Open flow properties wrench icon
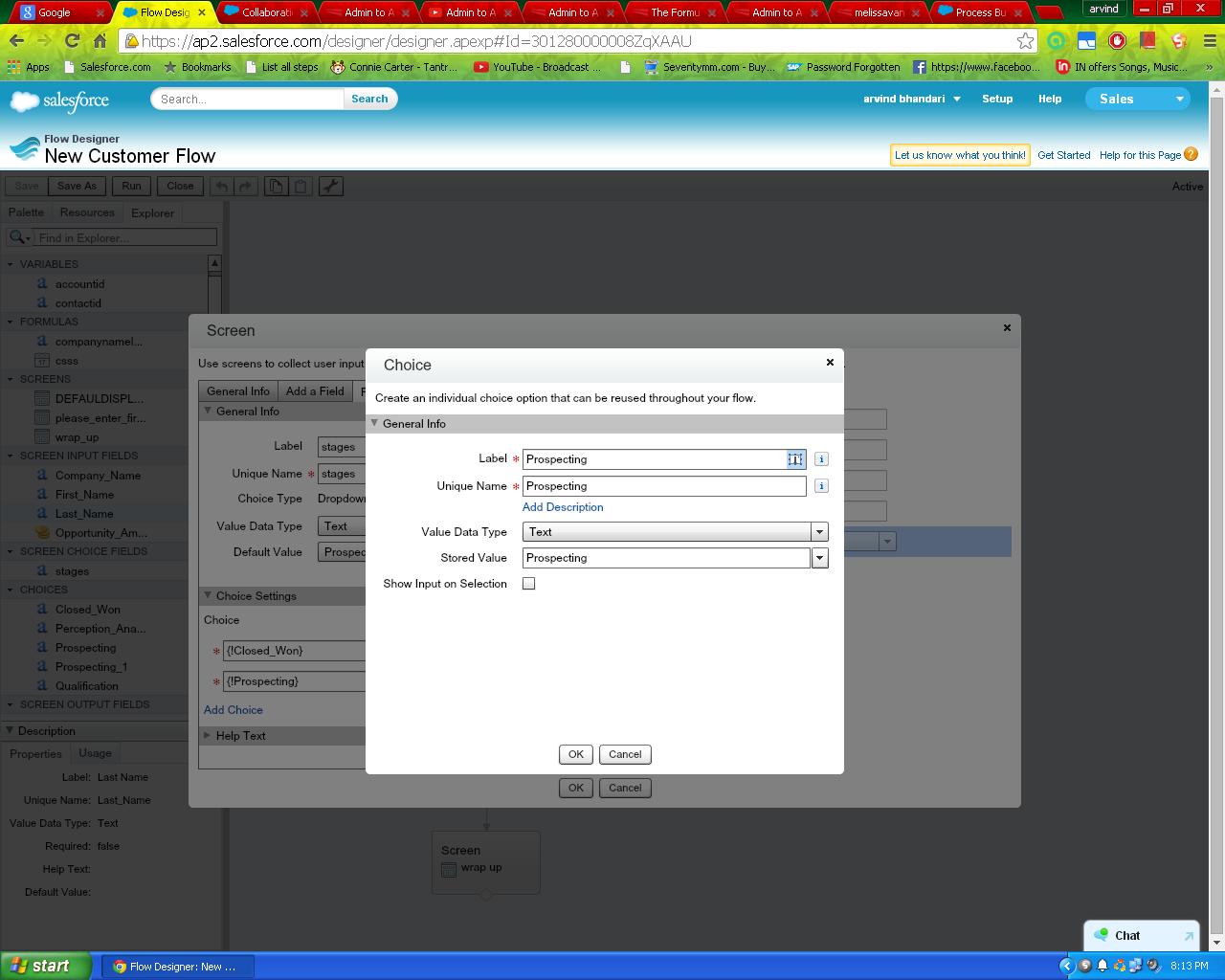1225x980 pixels. (x=331, y=186)
